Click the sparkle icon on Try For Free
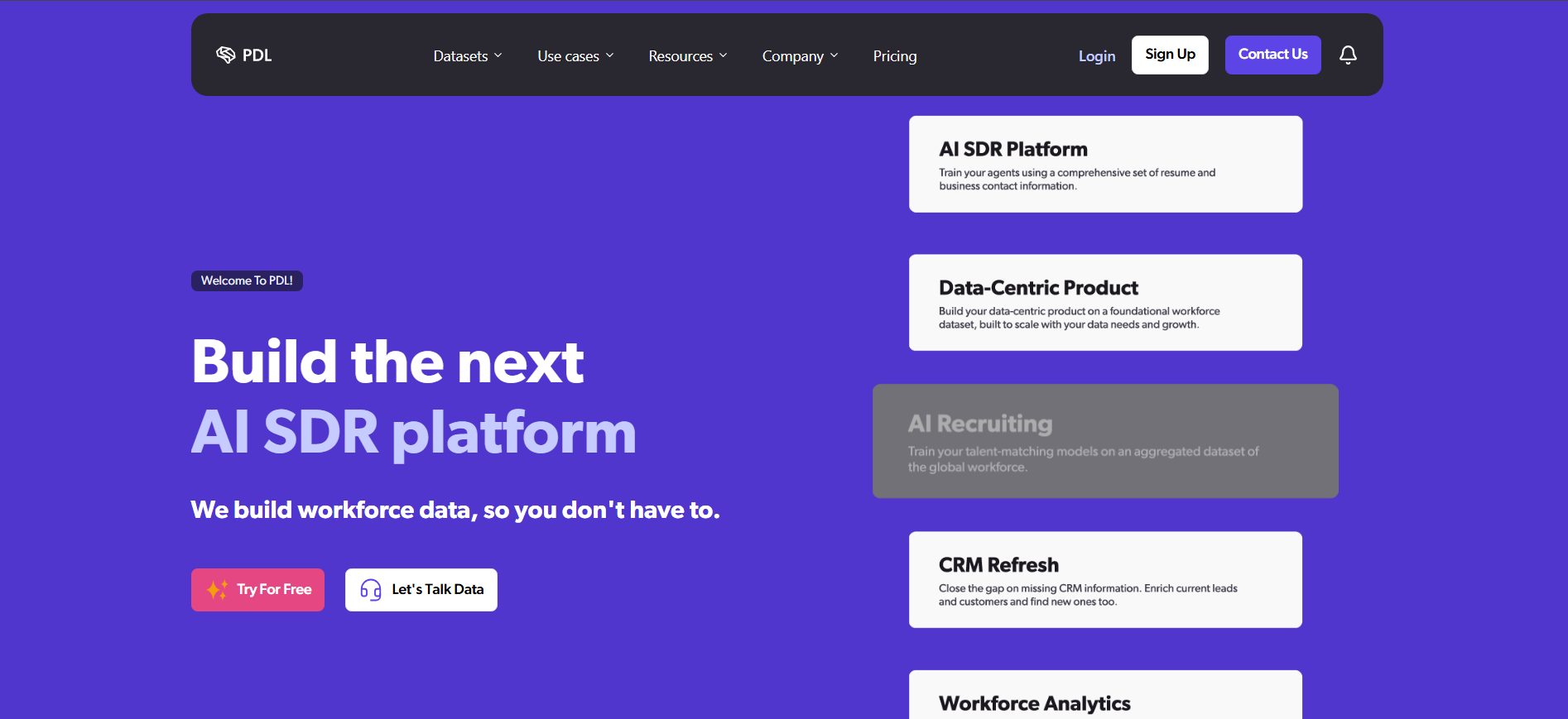The image size is (1568, 719). 217,590
